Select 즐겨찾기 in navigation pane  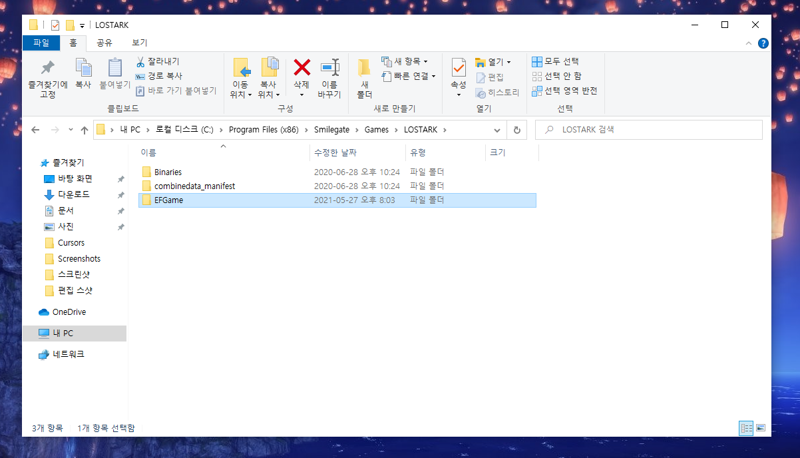tap(68, 163)
